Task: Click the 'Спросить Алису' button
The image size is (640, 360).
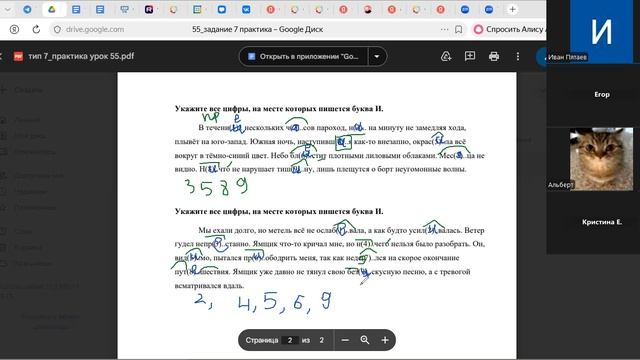Action: pos(509,29)
